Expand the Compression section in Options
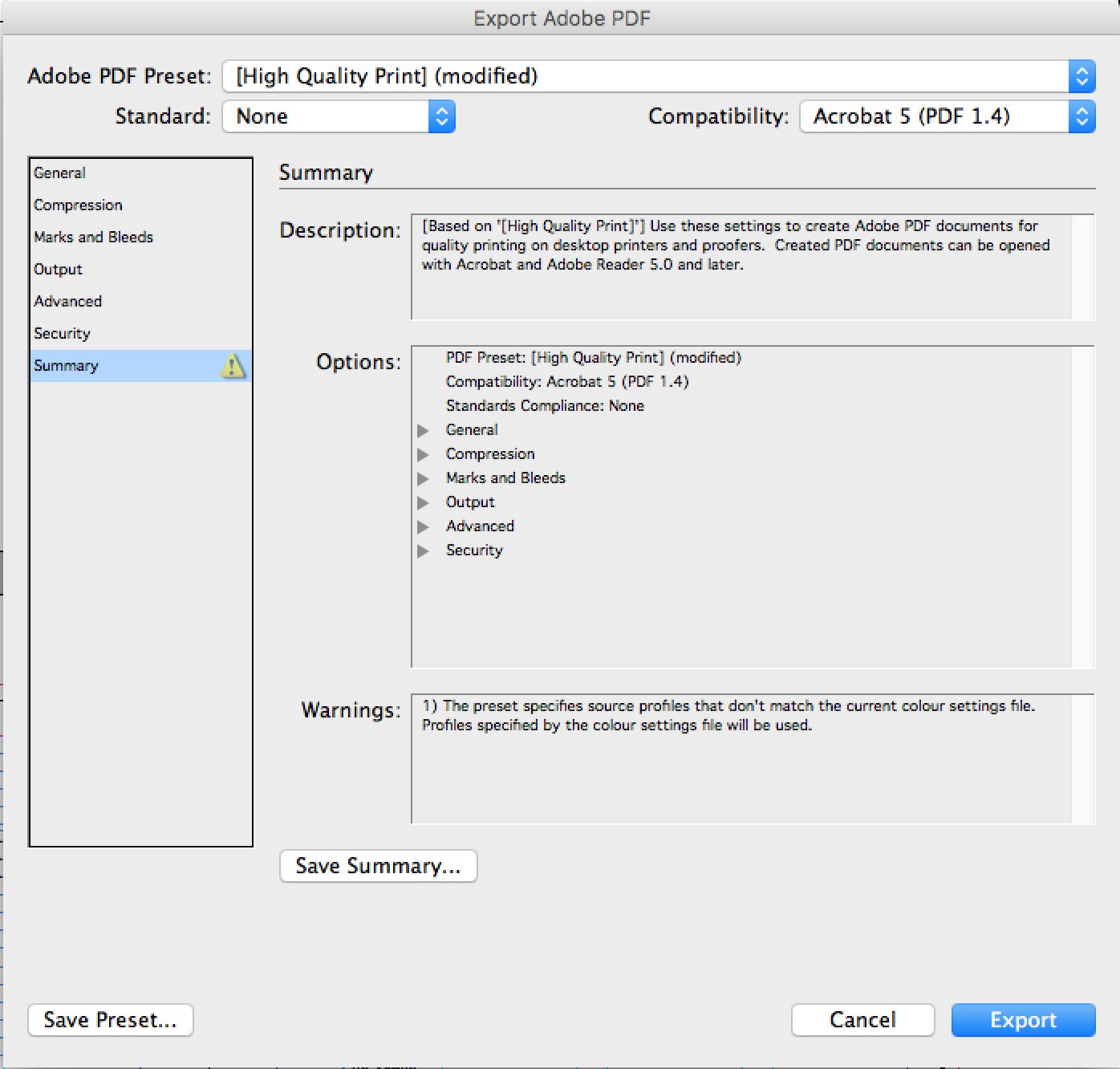Viewport: 1120px width, 1069px height. pyautogui.click(x=423, y=455)
